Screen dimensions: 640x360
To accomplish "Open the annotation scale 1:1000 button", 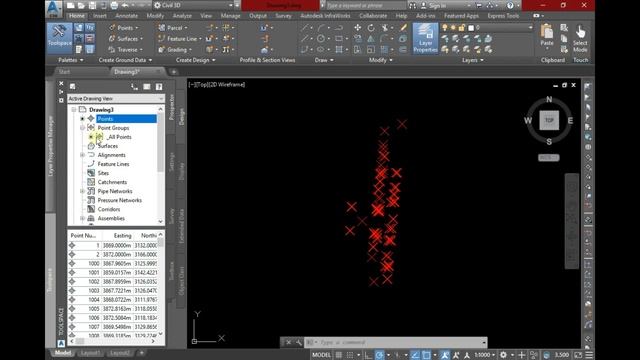I will point(484,355).
